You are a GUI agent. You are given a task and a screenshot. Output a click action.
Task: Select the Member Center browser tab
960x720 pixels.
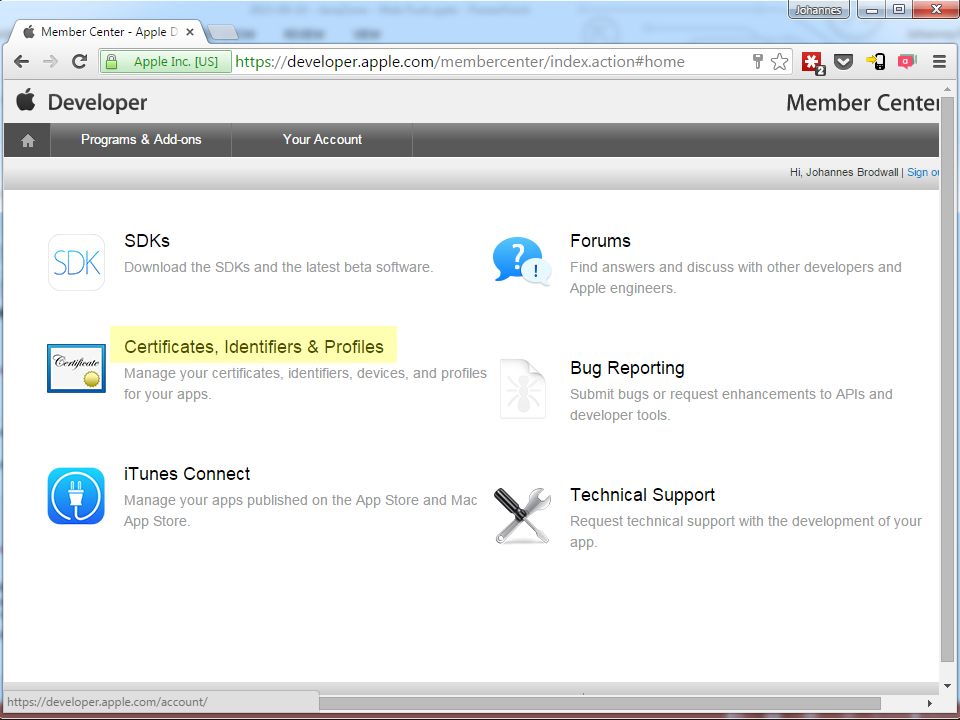(x=109, y=32)
